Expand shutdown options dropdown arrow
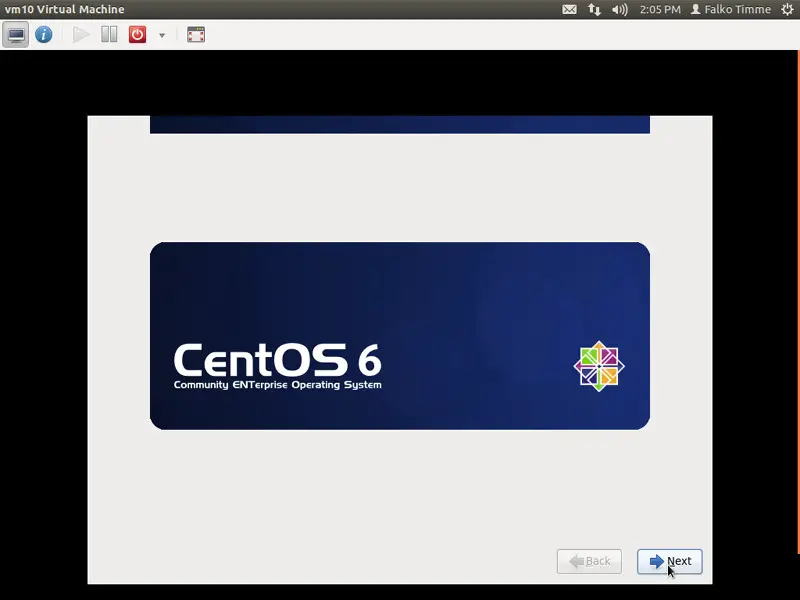 (162, 35)
